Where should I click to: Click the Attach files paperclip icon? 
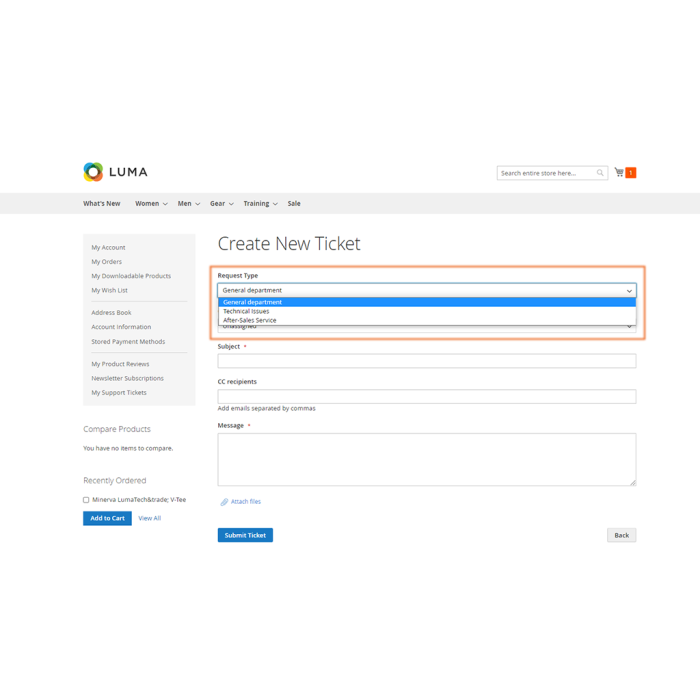pyautogui.click(x=224, y=502)
